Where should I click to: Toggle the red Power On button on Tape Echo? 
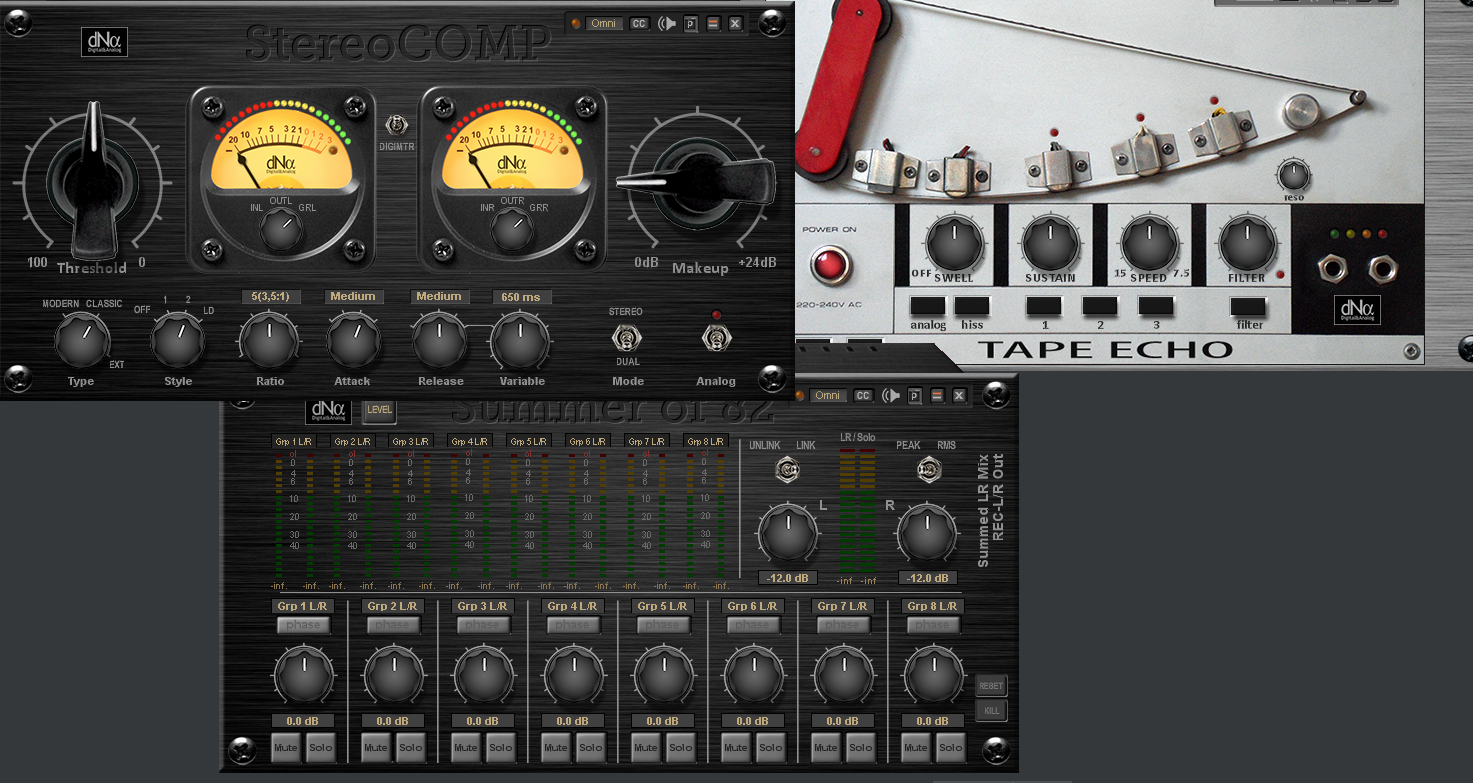point(830,265)
